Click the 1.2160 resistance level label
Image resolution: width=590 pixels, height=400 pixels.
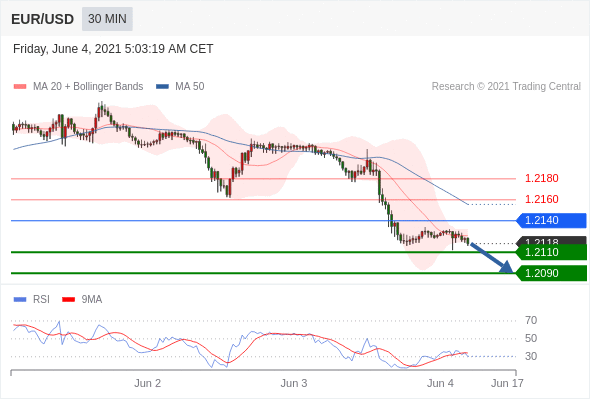coord(541,199)
